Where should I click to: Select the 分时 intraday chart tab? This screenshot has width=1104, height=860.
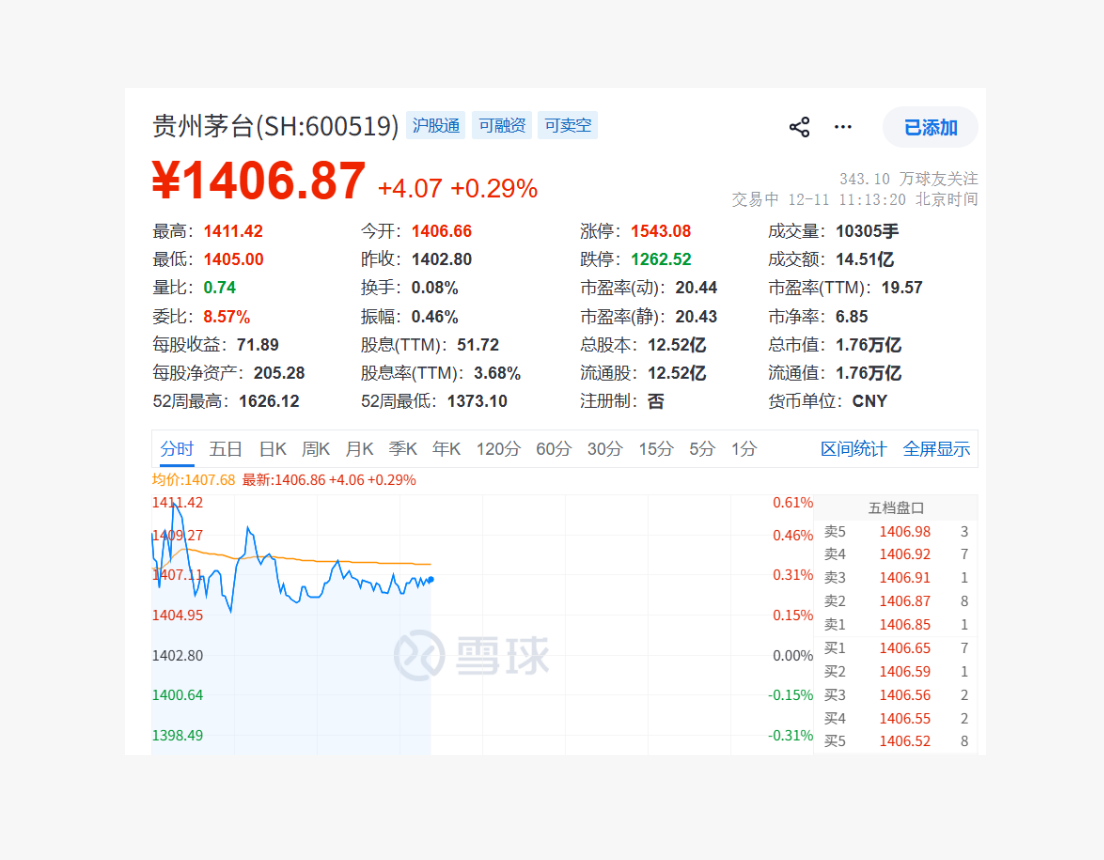pyautogui.click(x=176, y=449)
